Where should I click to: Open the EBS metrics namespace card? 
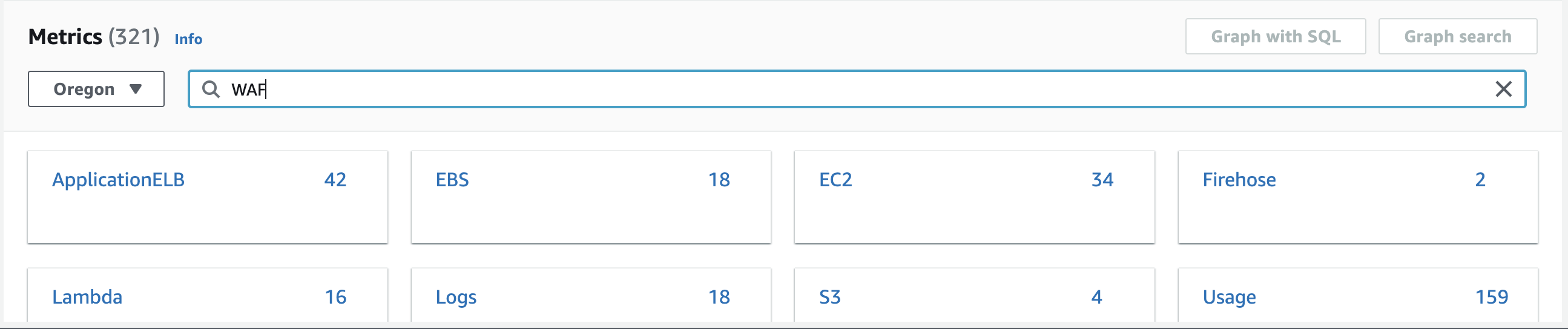(591, 197)
